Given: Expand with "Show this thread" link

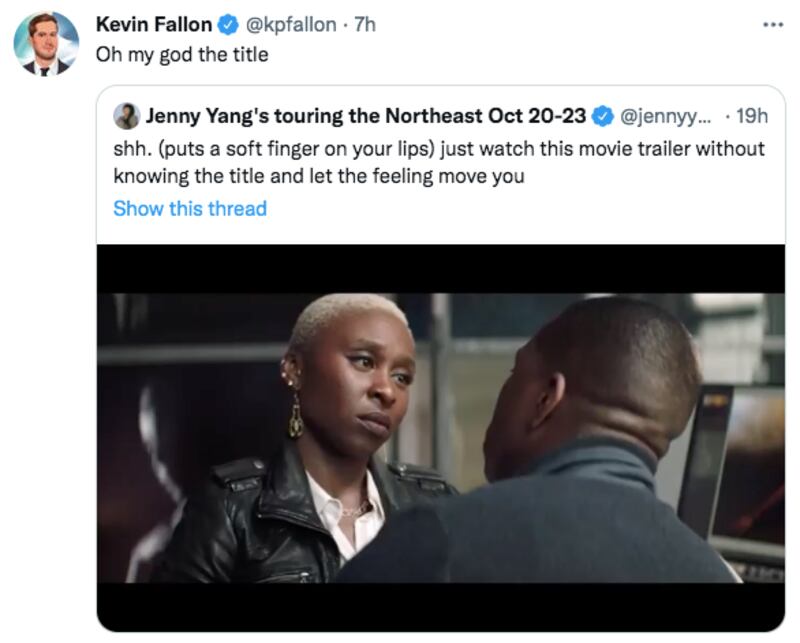Looking at the screenshot, I should pyautogui.click(x=190, y=208).
